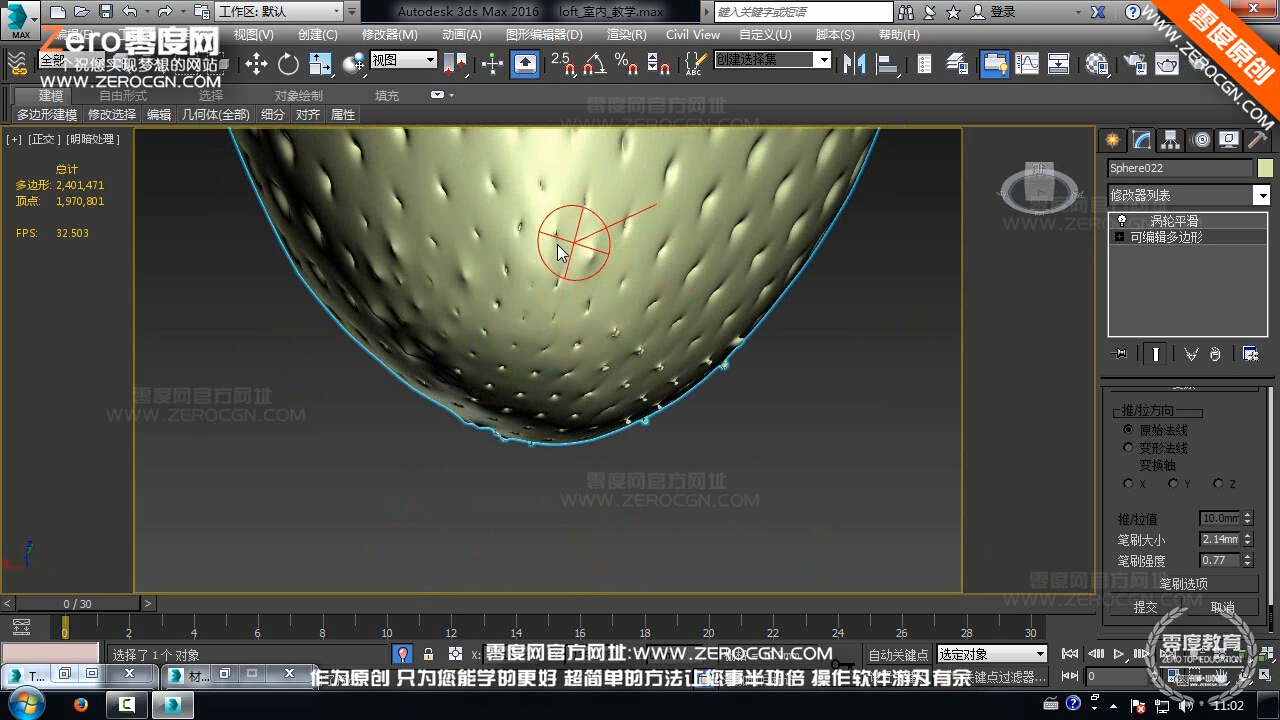Open the Display command panel tab
This screenshot has height=720, width=1280.
click(1229, 140)
